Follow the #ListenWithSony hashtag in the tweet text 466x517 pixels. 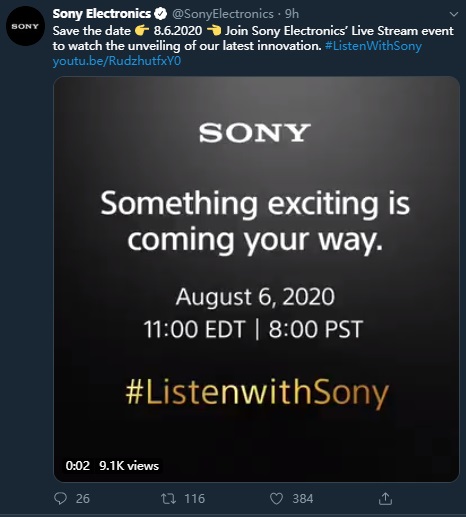pos(373,46)
